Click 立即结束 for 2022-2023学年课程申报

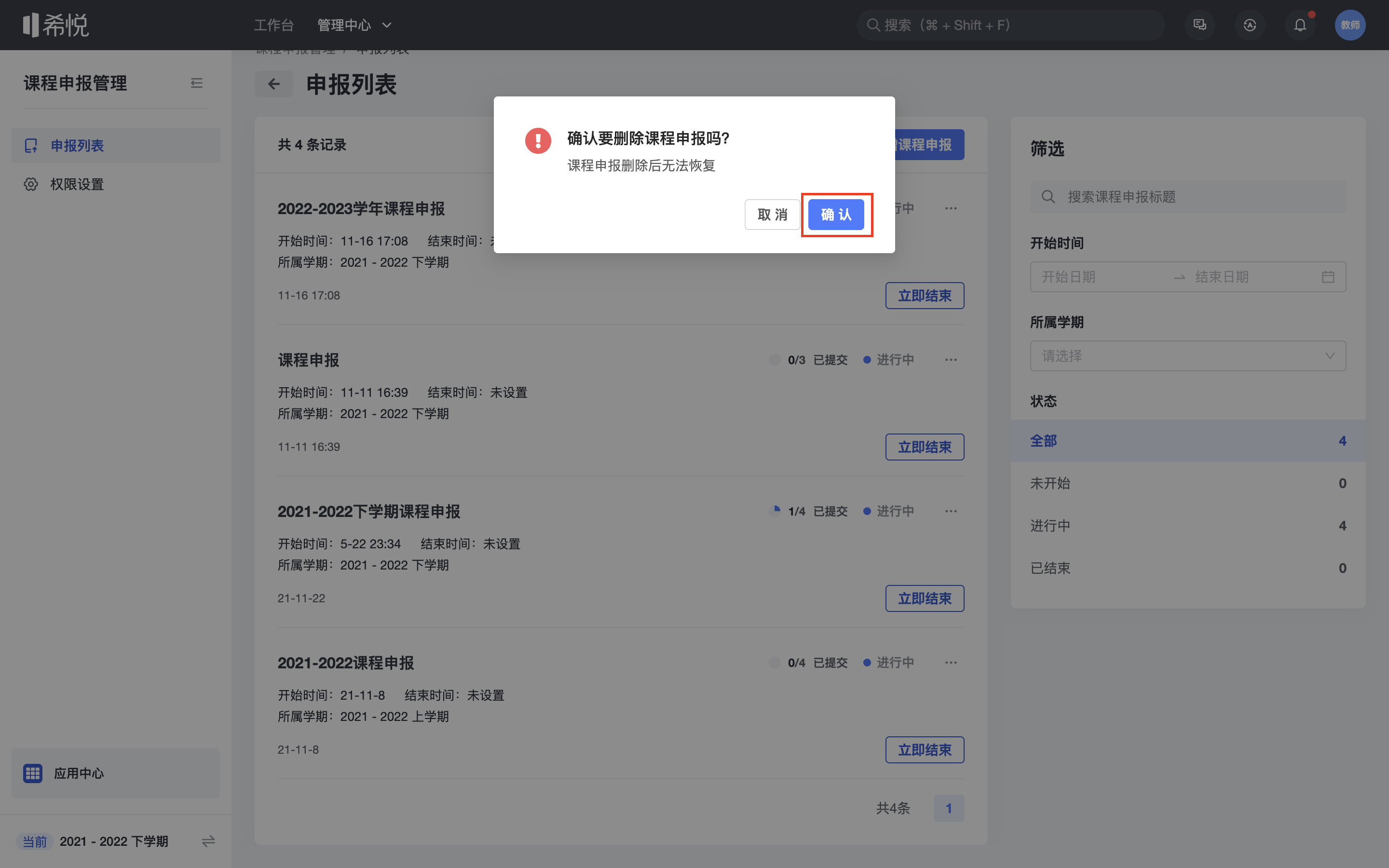click(x=925, y=296)
